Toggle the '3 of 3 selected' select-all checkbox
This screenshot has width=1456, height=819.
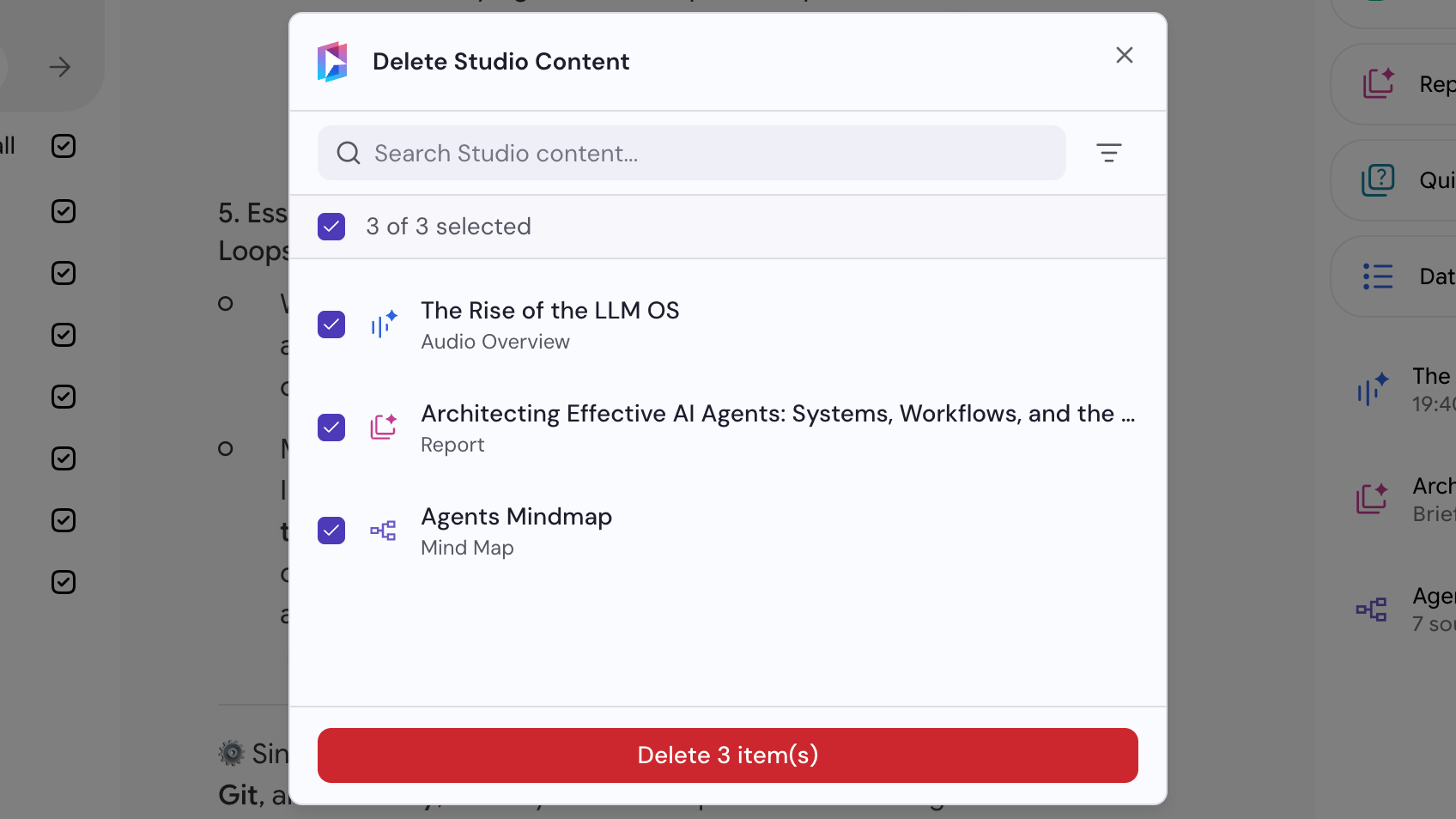(331, 227)
